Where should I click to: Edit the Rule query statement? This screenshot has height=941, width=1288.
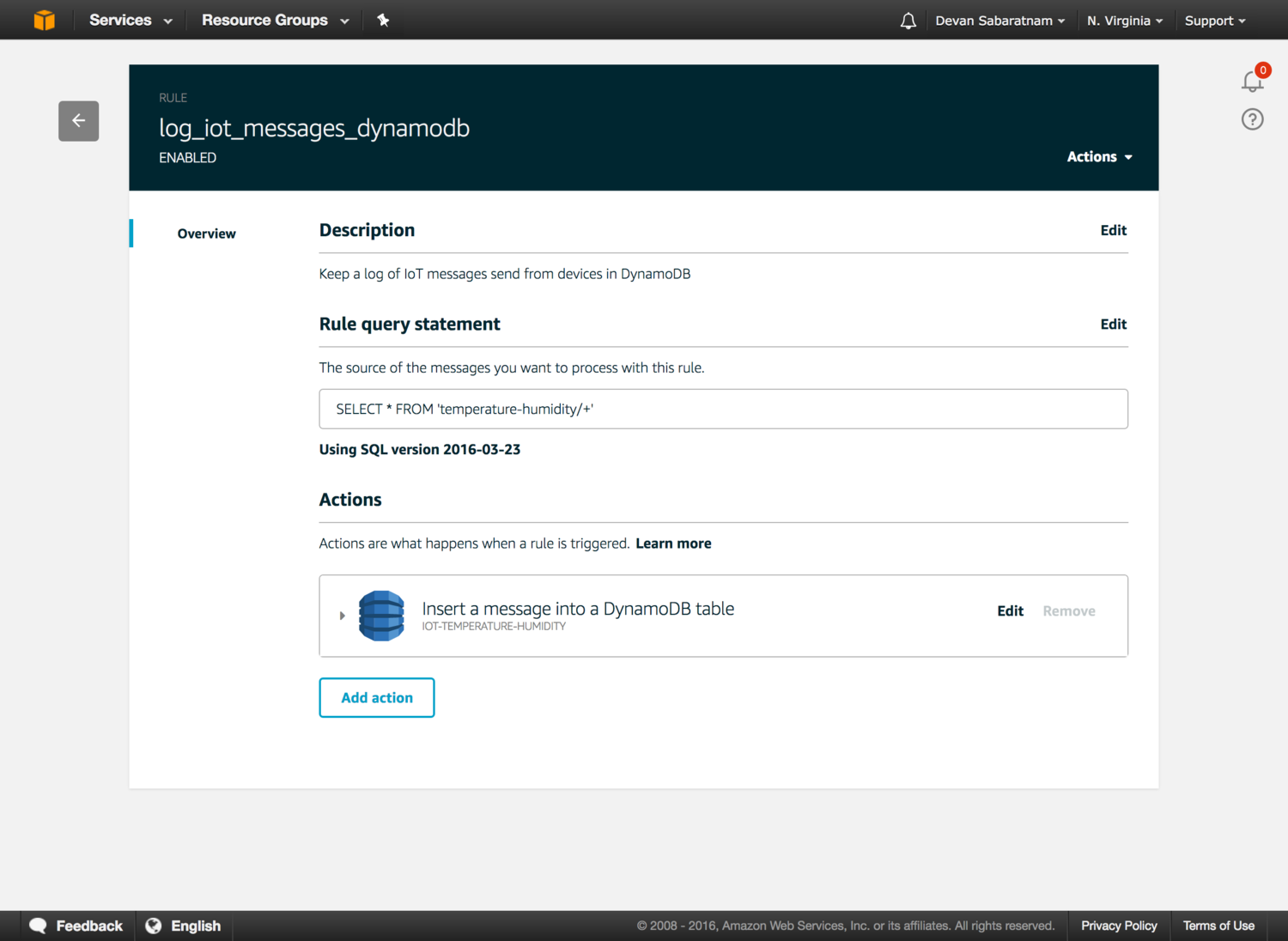click(x=1114, y=324)
